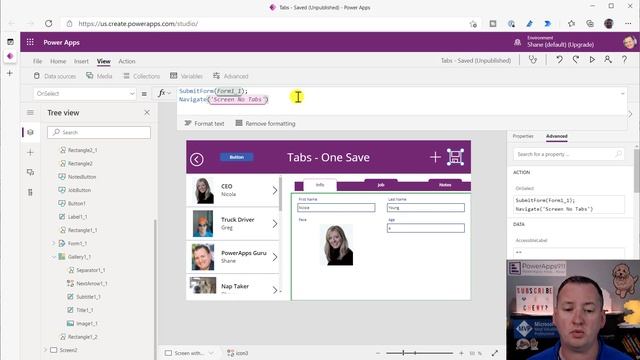Click the environment icon in header

(518, 42)
